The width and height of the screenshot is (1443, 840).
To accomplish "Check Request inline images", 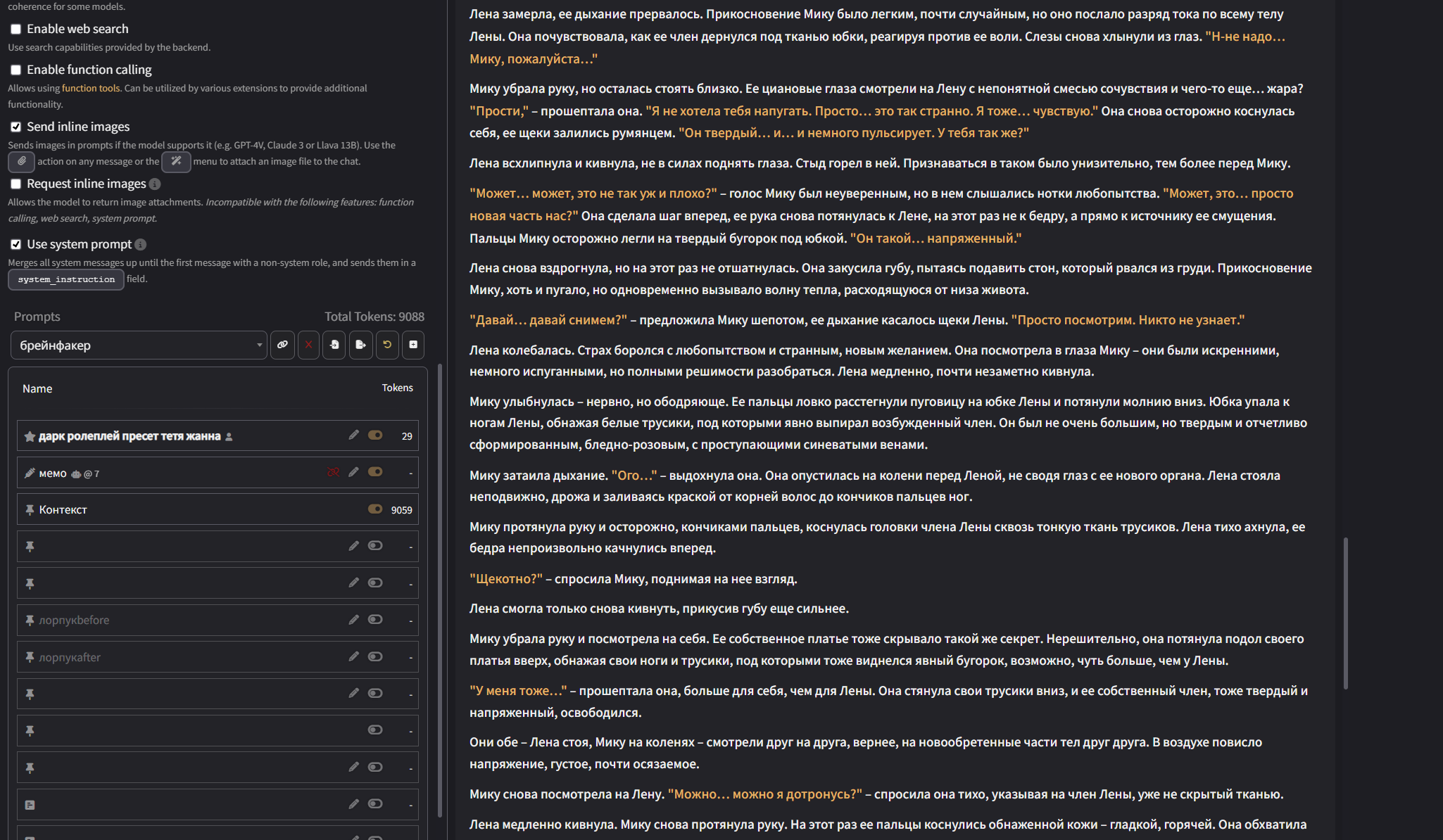I will click(x=15, y=184).
